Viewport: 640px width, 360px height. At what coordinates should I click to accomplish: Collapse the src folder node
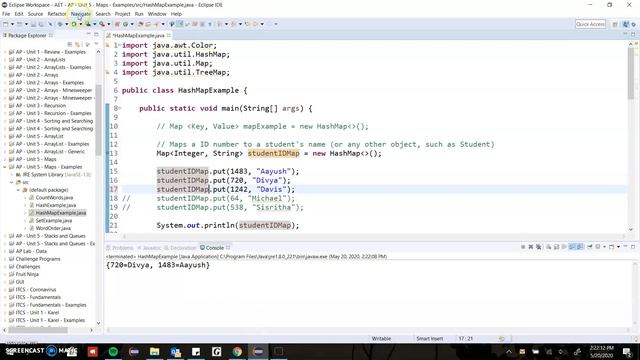(12, 182)
